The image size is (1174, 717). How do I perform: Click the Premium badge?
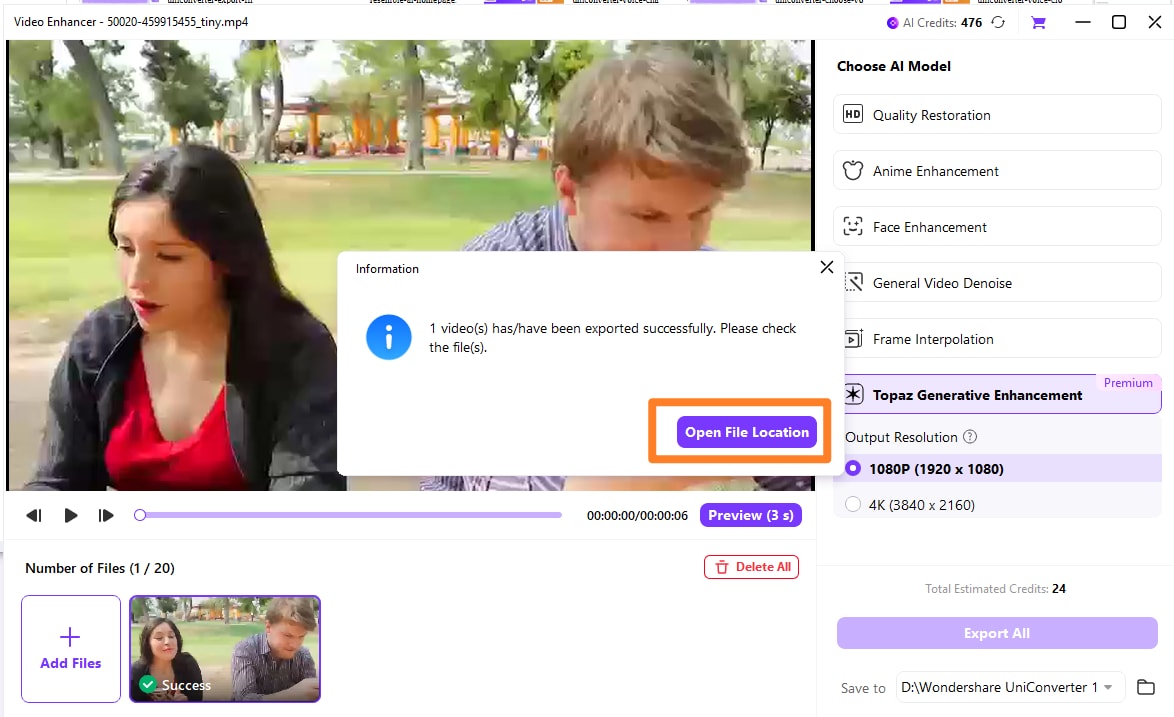1128,382
